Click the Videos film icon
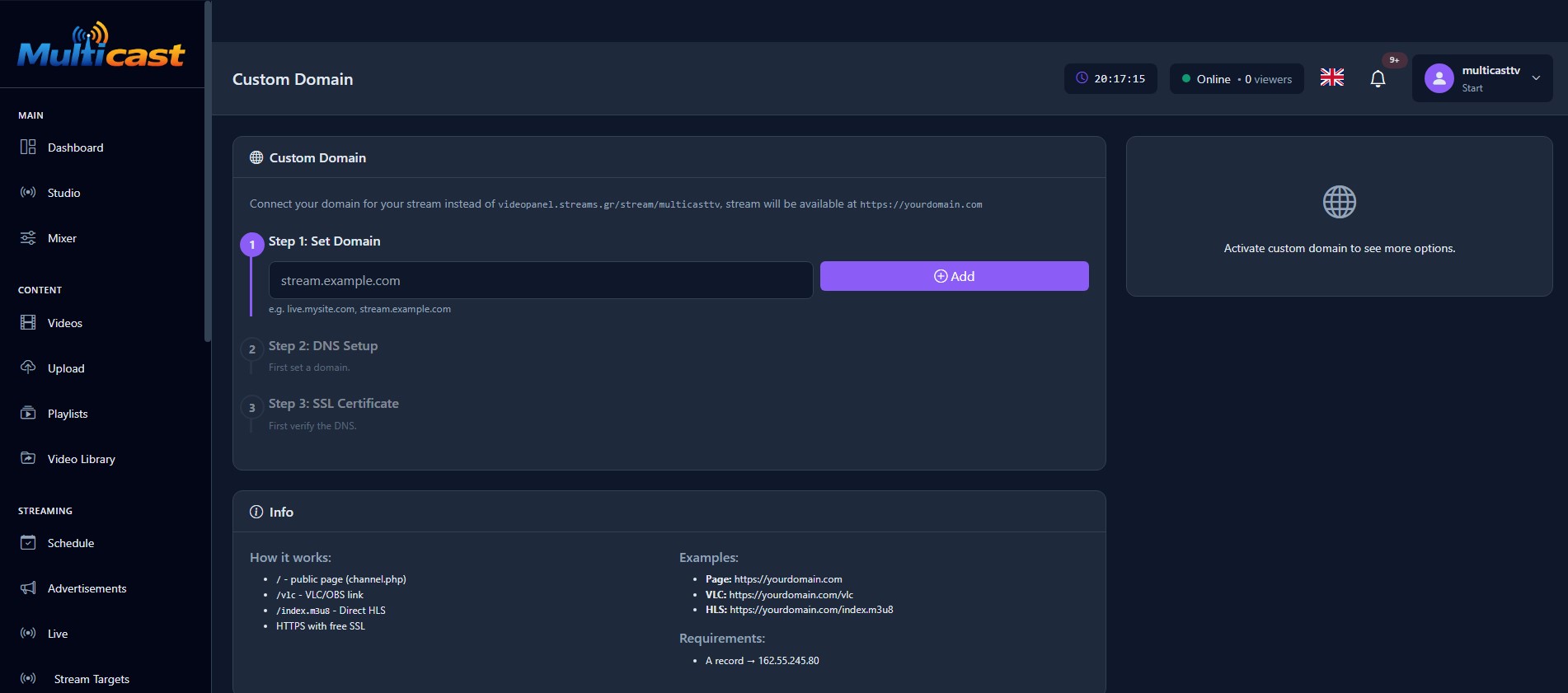The height and width of the screenshot is (693, 1568). coord(28,322)
